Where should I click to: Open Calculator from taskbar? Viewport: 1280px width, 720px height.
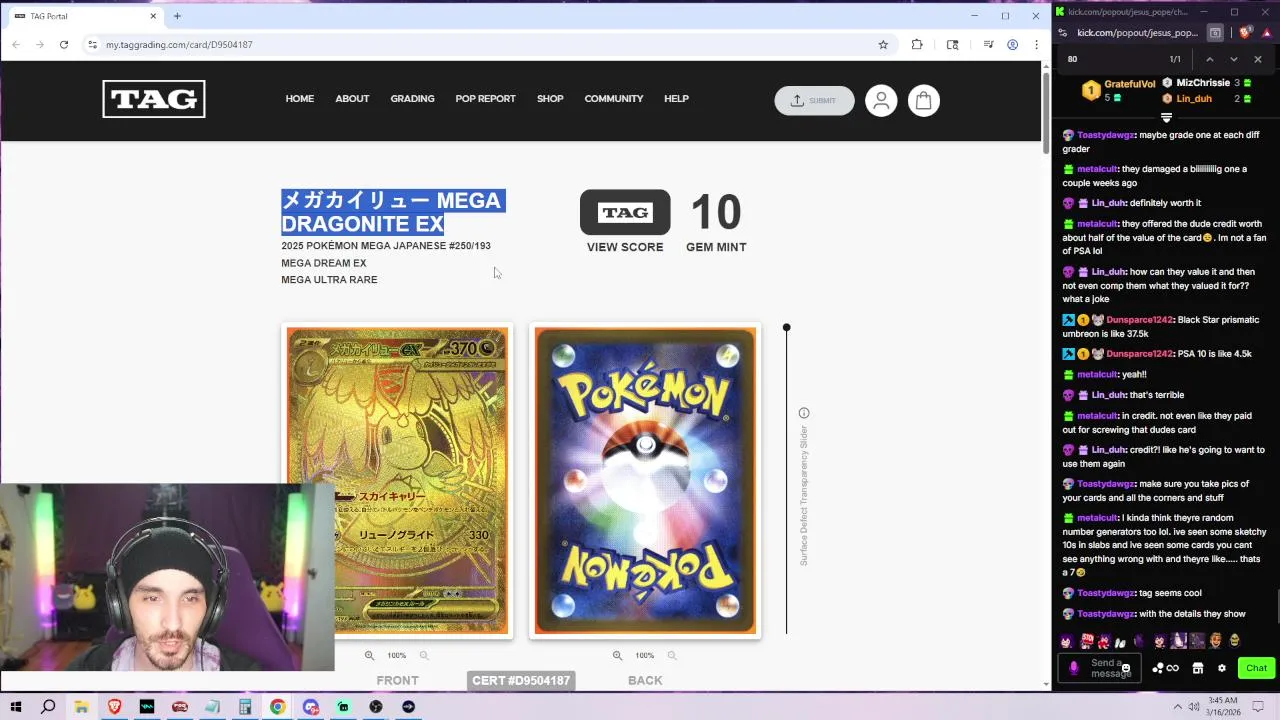click(x=245, y=707)
